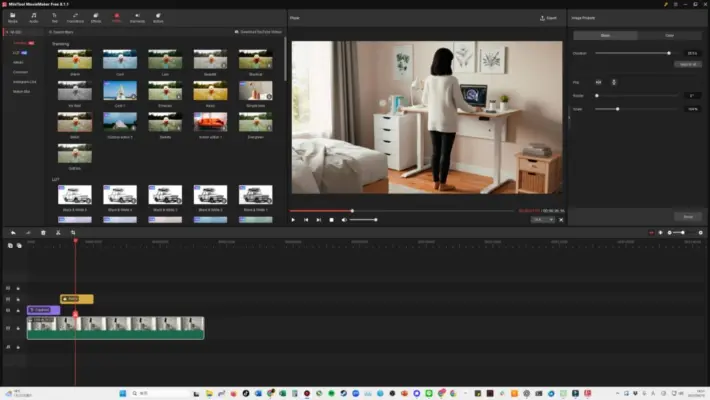Lock the video clip track
Image resolution: width=710 pixels, height=400 pixels.
coord(18,328)
